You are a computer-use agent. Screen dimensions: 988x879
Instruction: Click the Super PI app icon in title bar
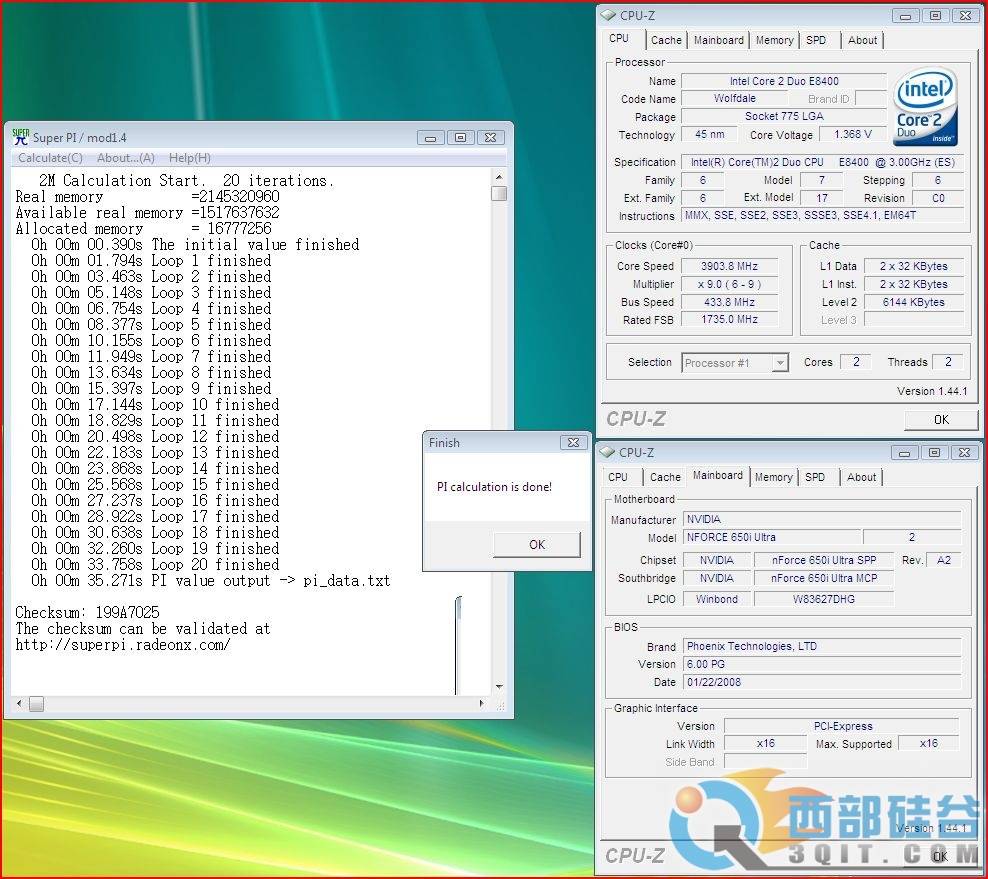pyautogui.click(x=20, y=137)
